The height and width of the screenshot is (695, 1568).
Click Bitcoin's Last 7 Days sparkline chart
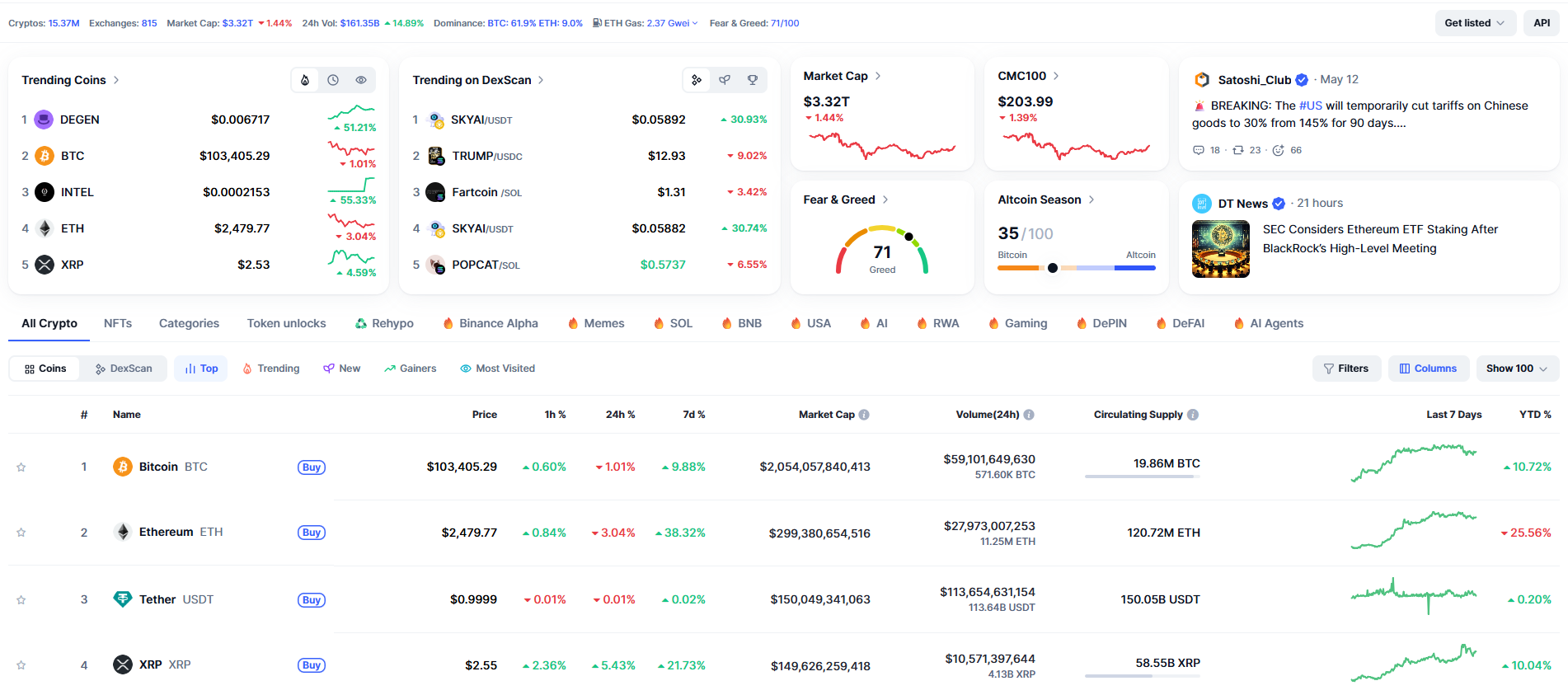[x=1414, y=463]
